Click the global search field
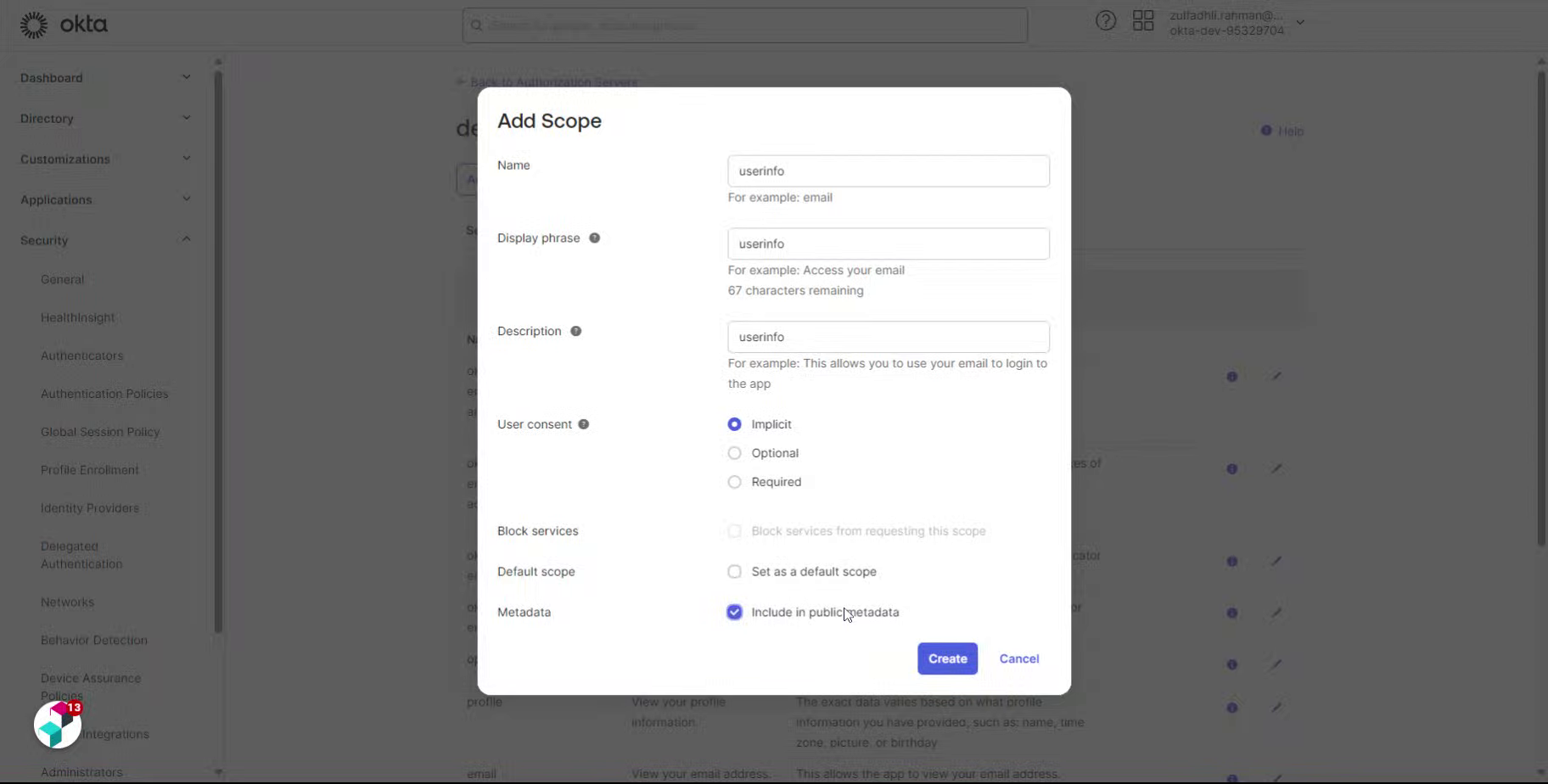The image size is (1548, 784). [x=744, y=25]
